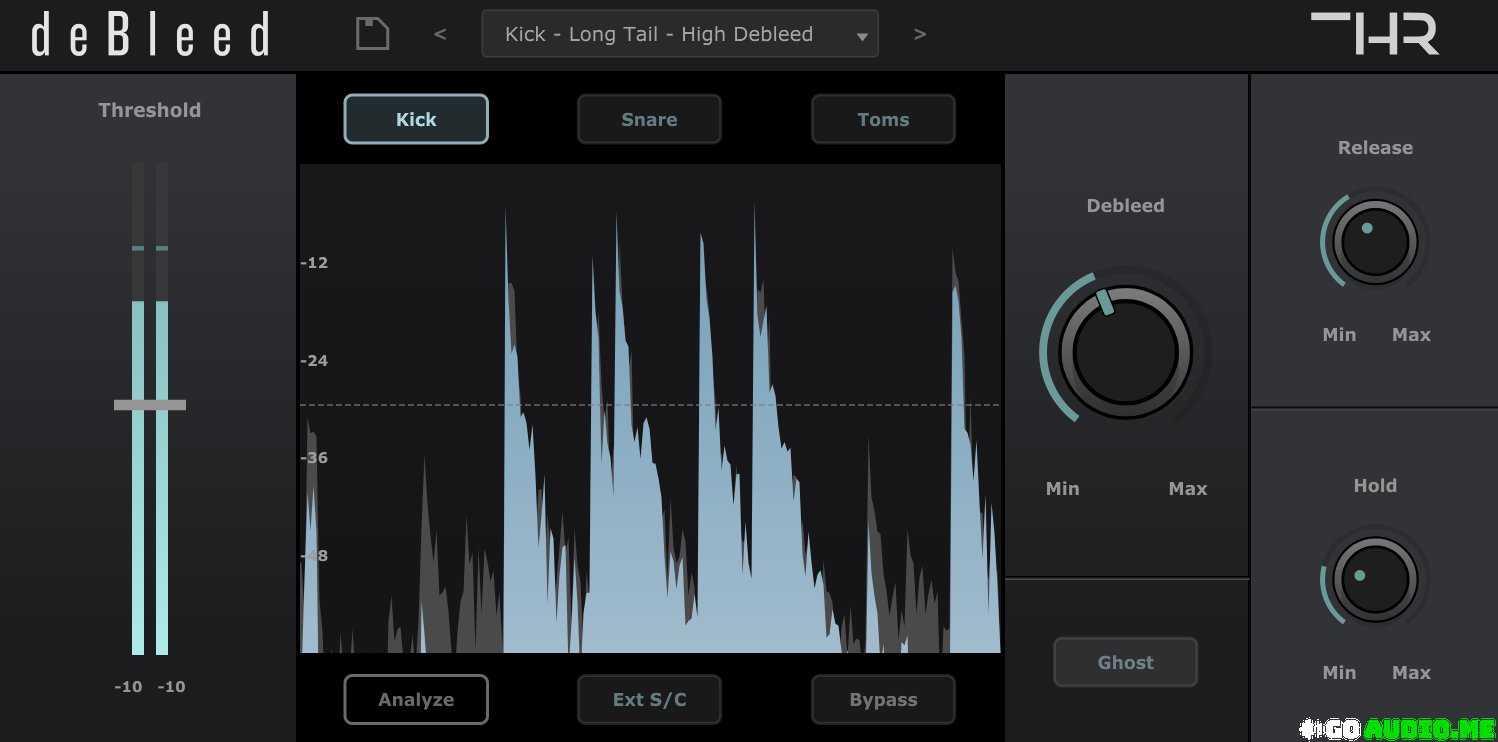Click the Debleed knob
Viewport: 1498px width, 742px height.
click(x=1125, y=353)
